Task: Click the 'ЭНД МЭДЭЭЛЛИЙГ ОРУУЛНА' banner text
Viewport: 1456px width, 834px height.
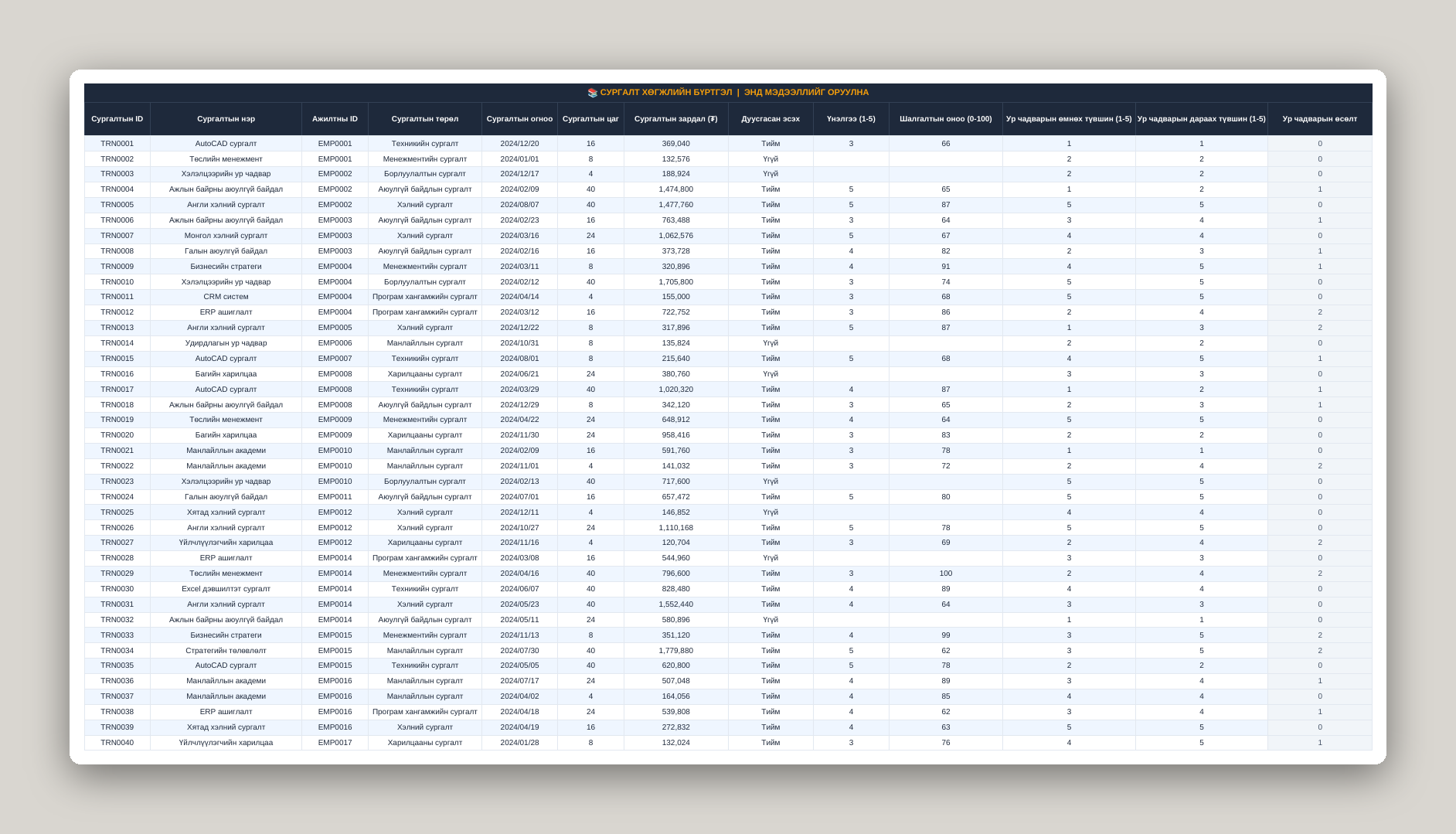Action: [x=806, y=93]
